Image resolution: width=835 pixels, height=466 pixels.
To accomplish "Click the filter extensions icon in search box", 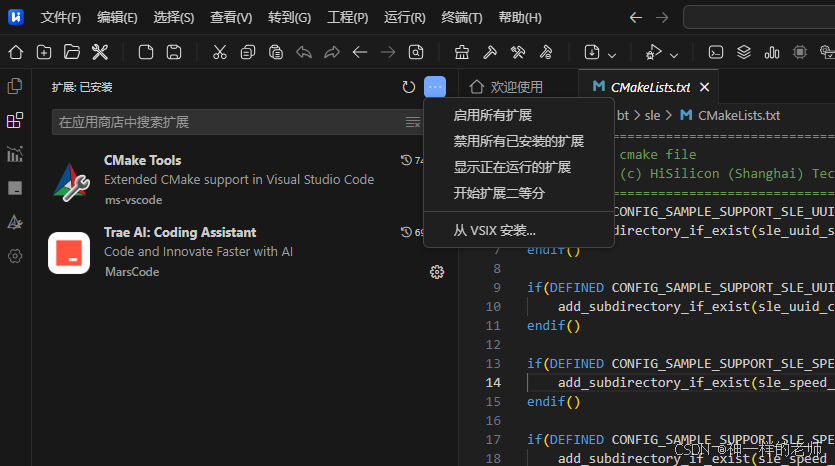I will [413, 122].
